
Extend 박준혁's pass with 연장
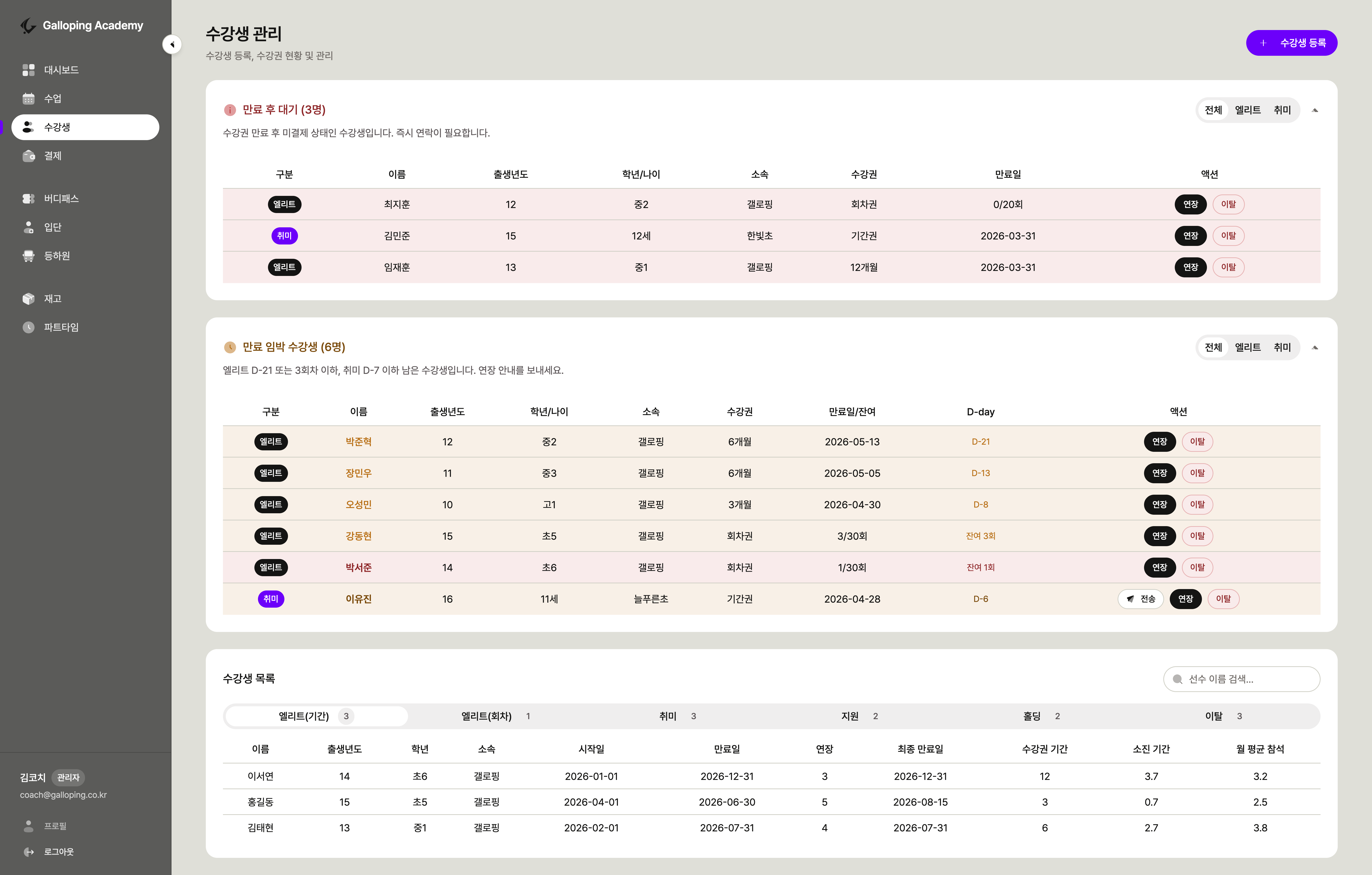pos(1160,441)
